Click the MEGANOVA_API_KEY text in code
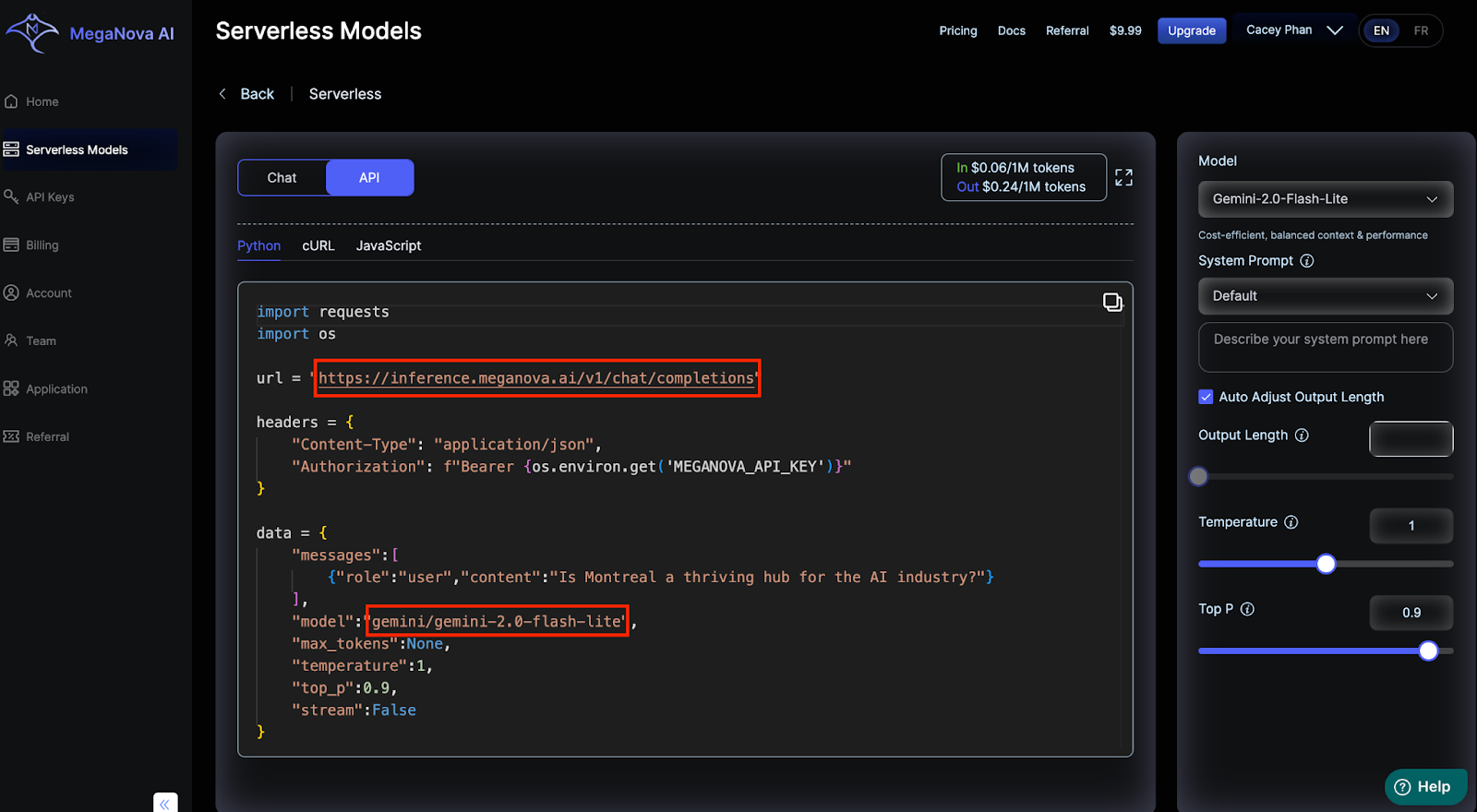1477x812 pixels. coord(745,467)
